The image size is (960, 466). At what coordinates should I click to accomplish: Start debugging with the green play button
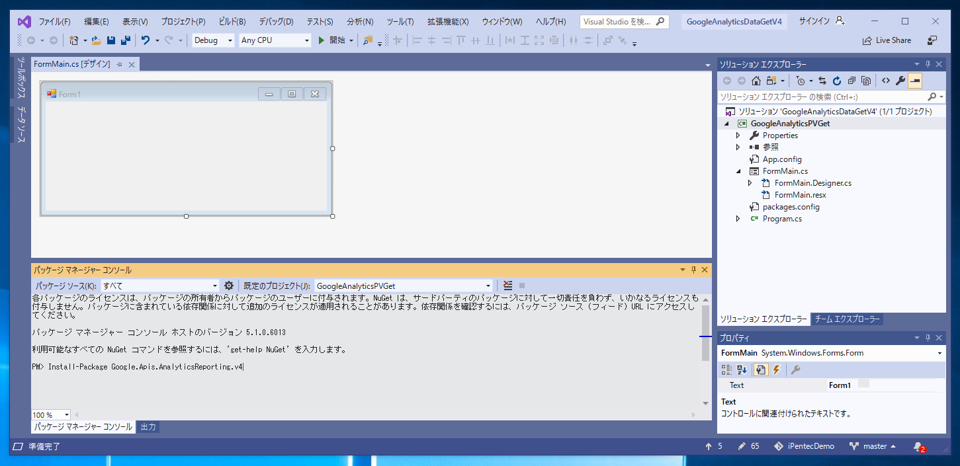tap(321, 40)
